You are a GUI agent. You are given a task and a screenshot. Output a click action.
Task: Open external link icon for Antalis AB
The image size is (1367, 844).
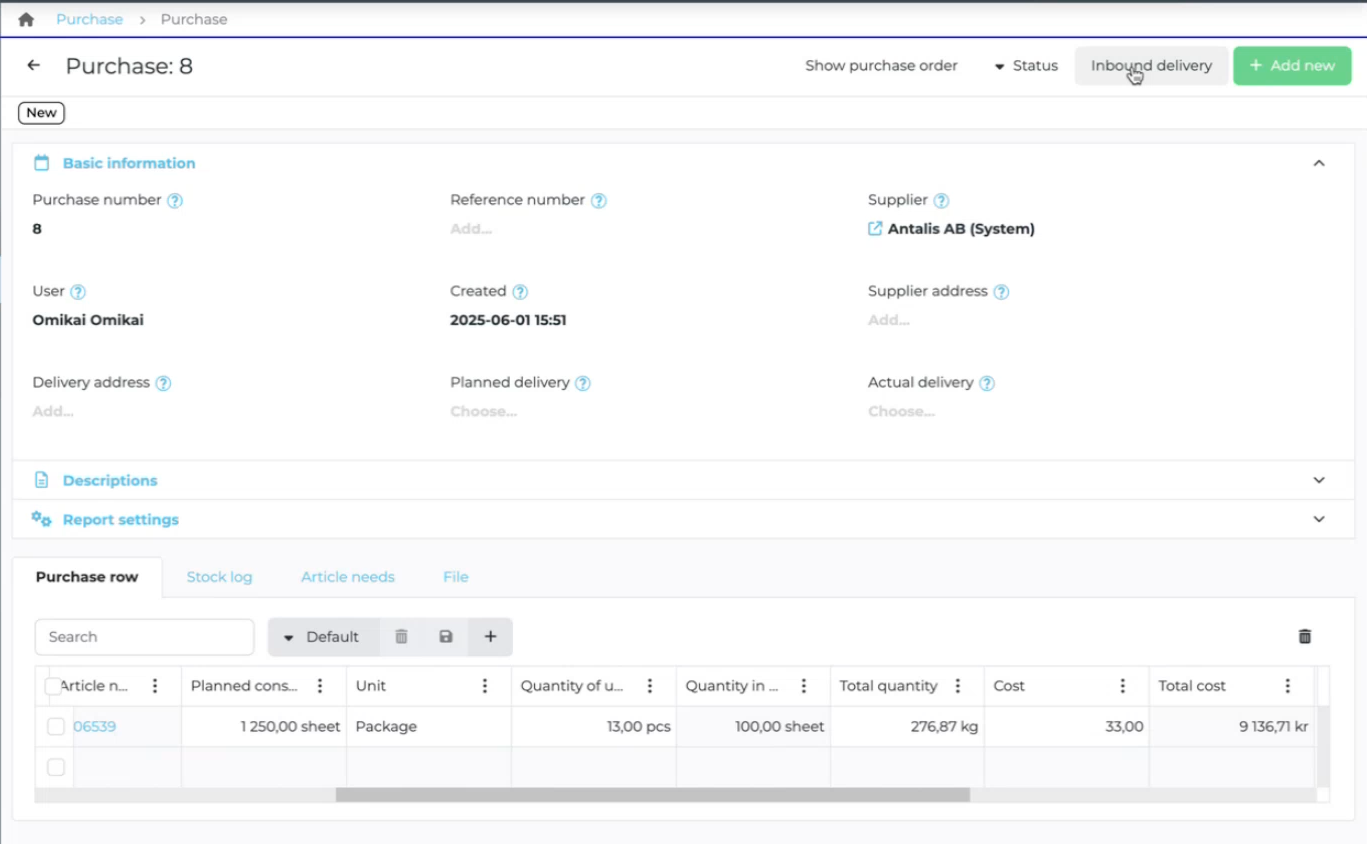[x=875, y=229]
